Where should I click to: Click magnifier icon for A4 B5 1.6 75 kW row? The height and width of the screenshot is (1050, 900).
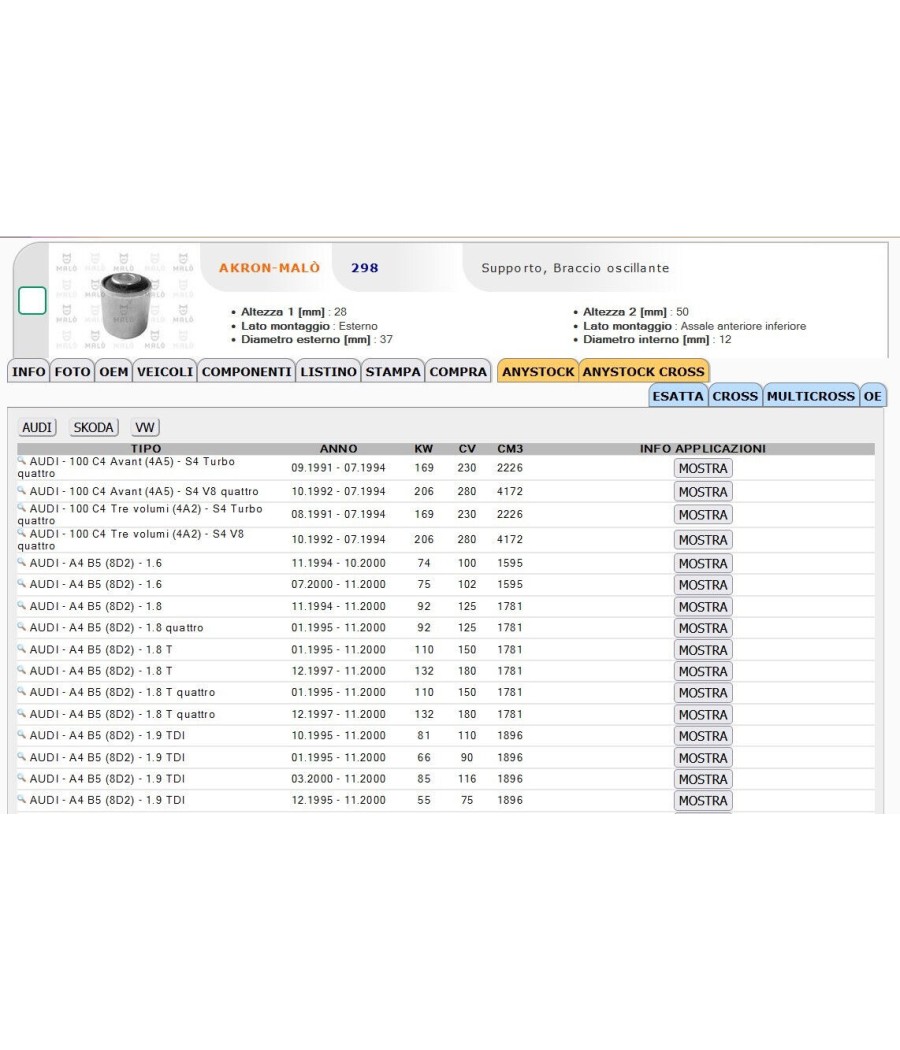coord(22,584)
